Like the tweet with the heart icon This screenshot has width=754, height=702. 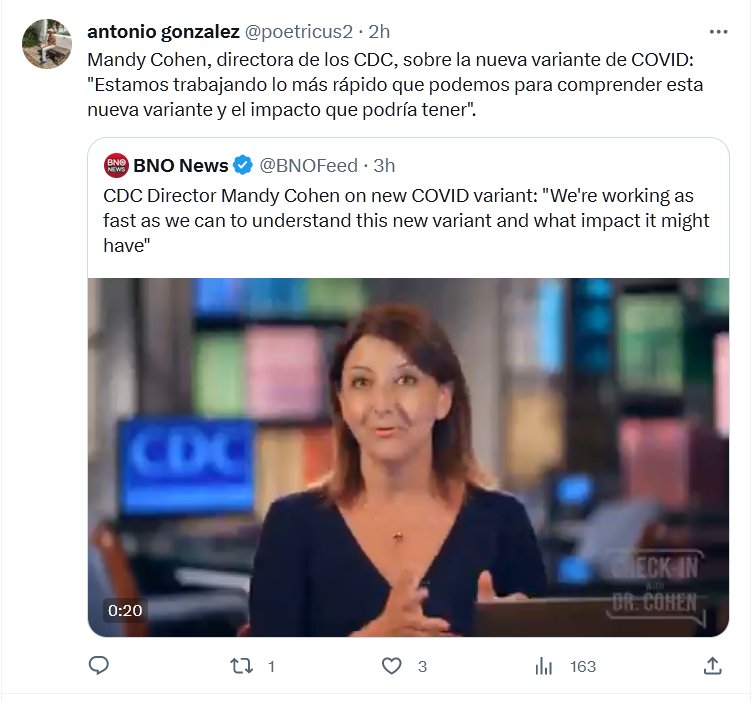(392, 666)
